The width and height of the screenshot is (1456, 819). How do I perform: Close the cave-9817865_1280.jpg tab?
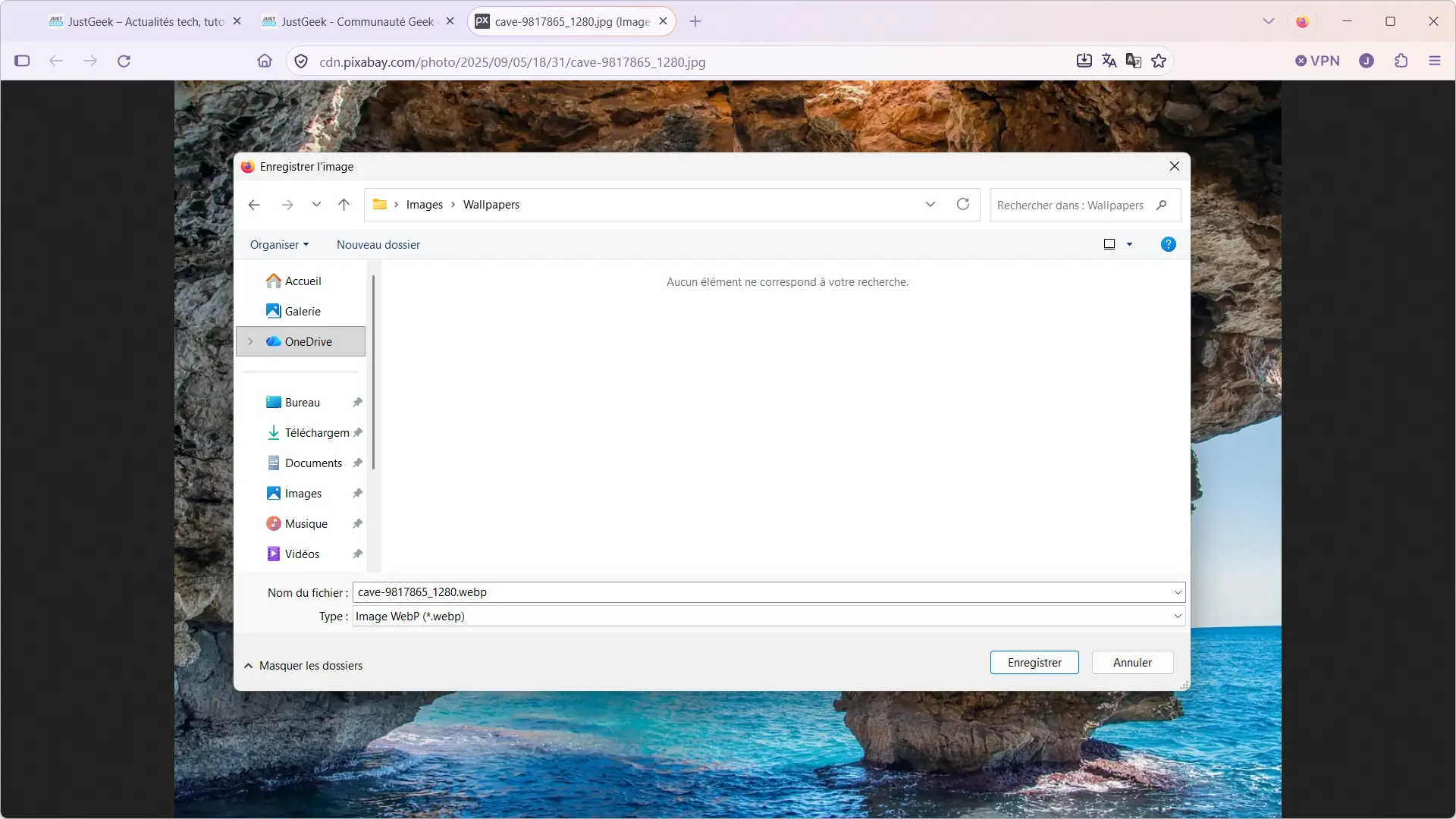(663, 21)
